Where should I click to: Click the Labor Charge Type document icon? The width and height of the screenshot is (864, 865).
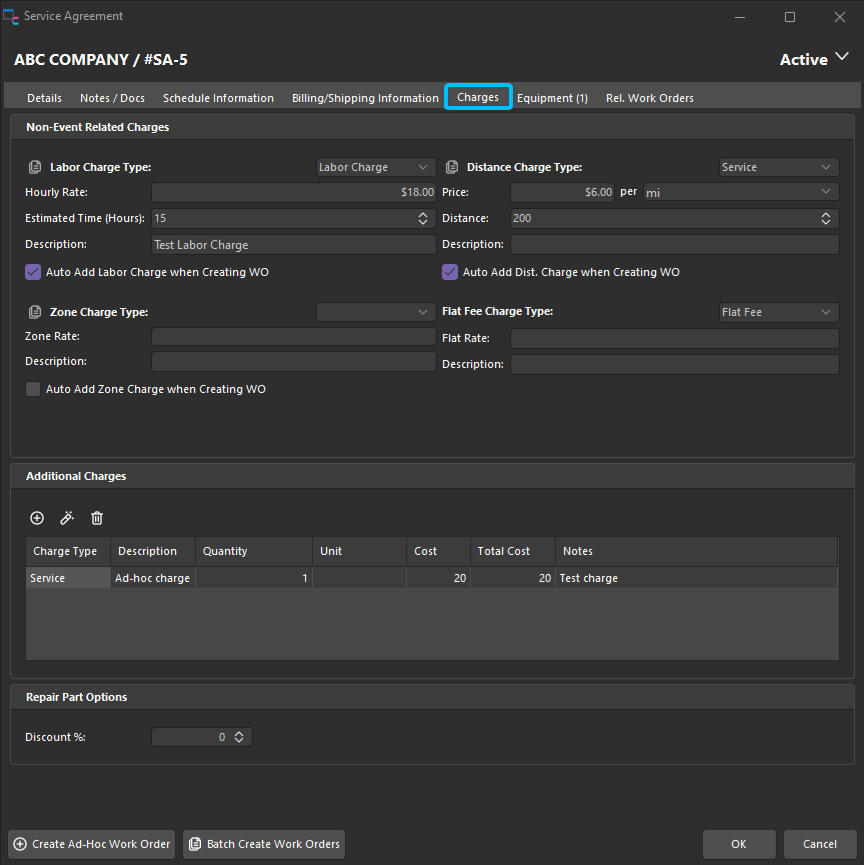35,167
